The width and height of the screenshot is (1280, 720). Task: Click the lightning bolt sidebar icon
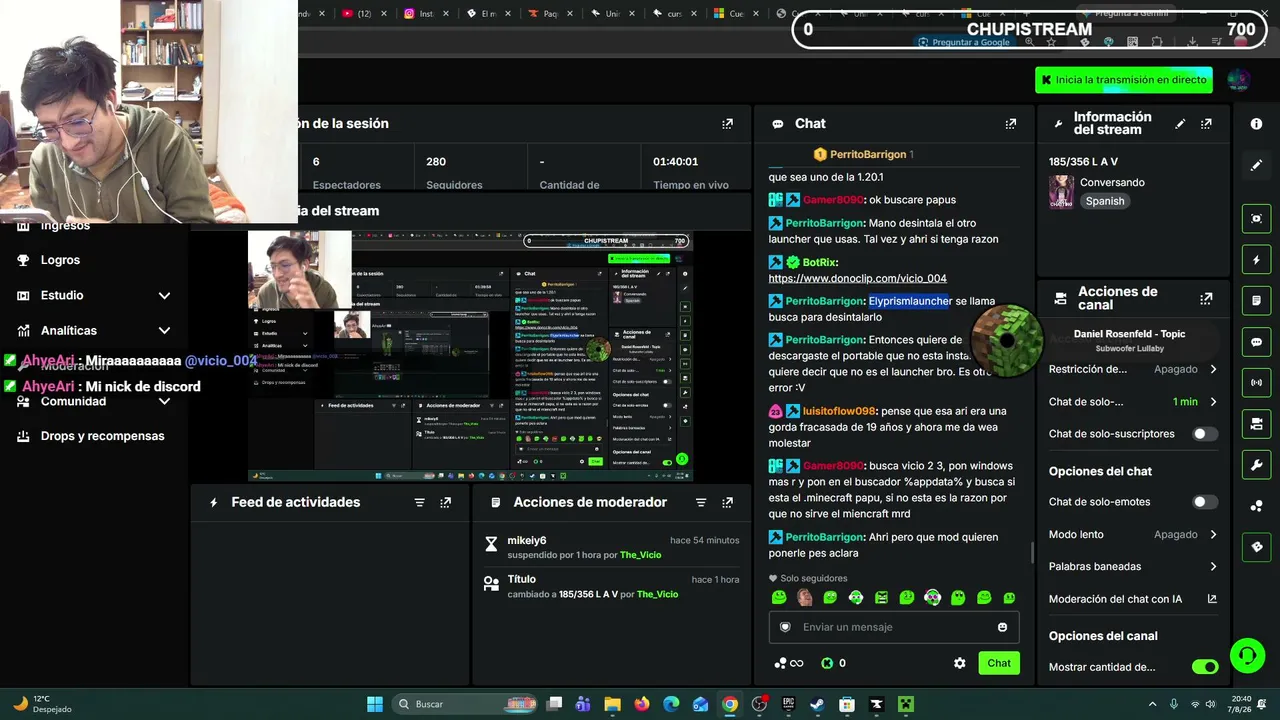1256,260
